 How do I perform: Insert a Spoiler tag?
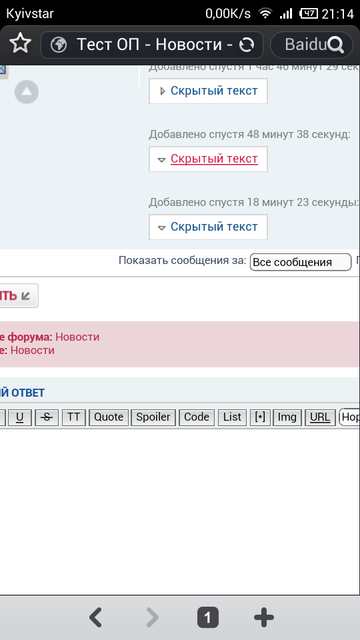click(x=153, y=417)
